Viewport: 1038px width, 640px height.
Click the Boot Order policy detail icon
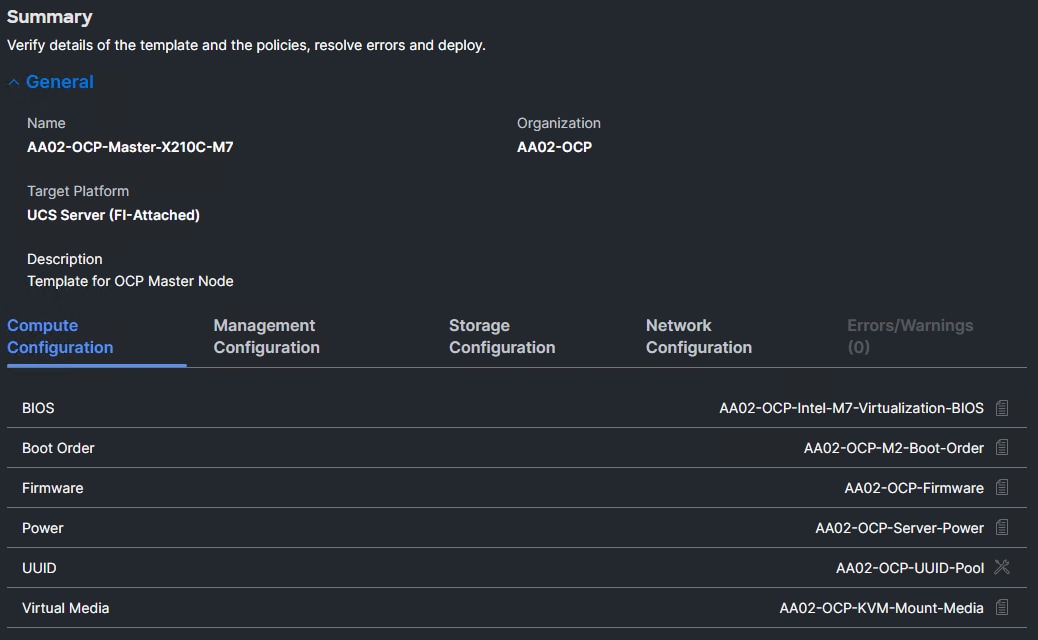point(1003,447)
